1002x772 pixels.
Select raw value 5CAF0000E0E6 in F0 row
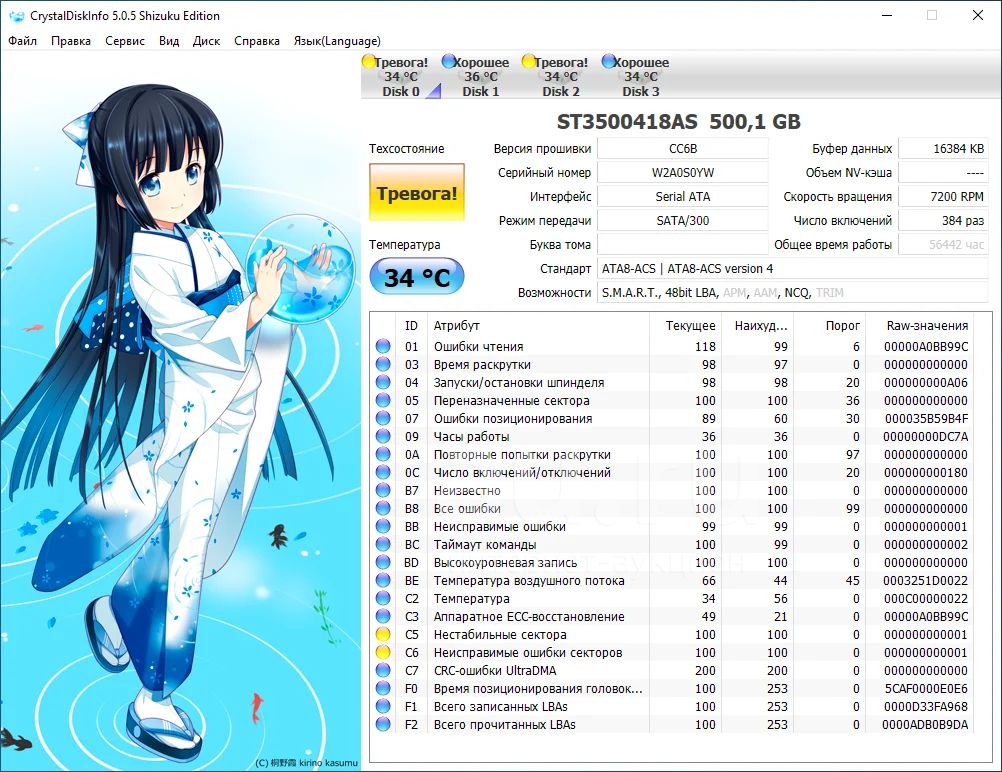(926, 688)
